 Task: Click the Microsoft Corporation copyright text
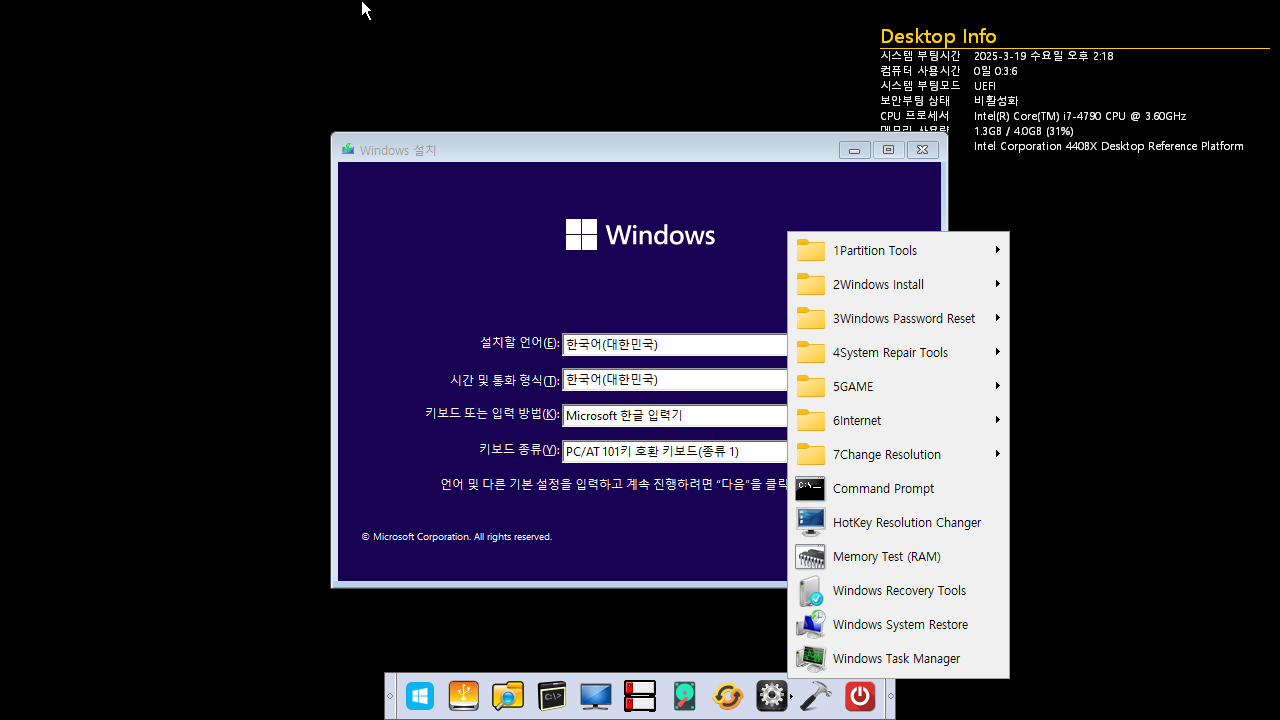[x=456, y=537]
